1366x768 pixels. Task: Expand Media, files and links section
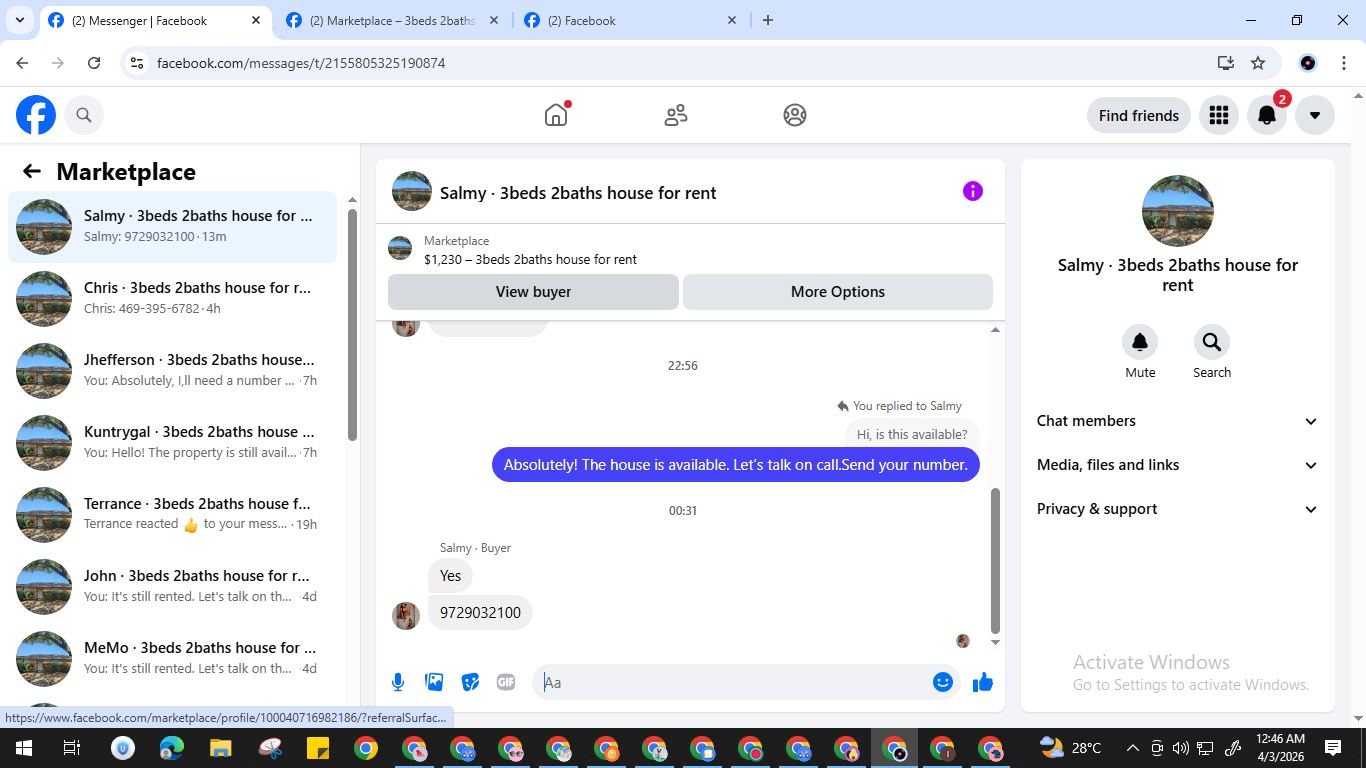[x=1178, y=465]
